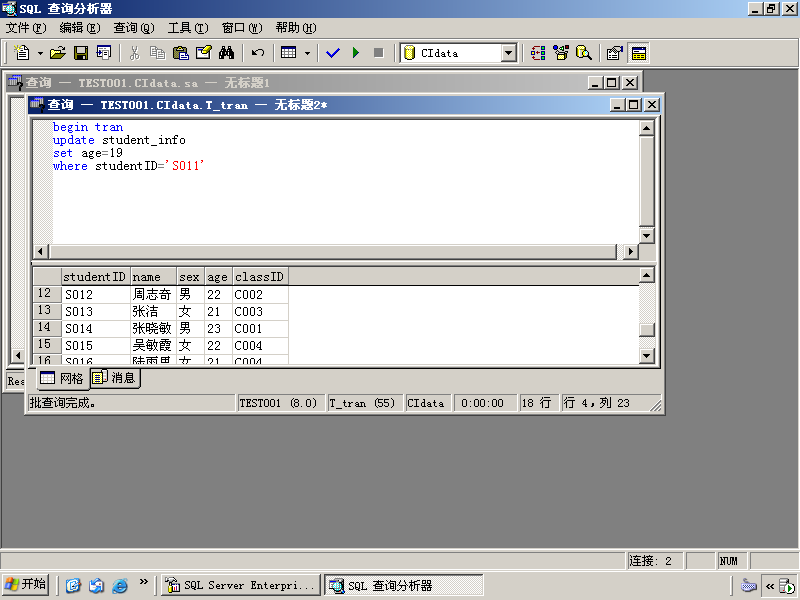Expand the execute mode grid dropdown arrow
800x600 pixels.
tap(307, 53)
